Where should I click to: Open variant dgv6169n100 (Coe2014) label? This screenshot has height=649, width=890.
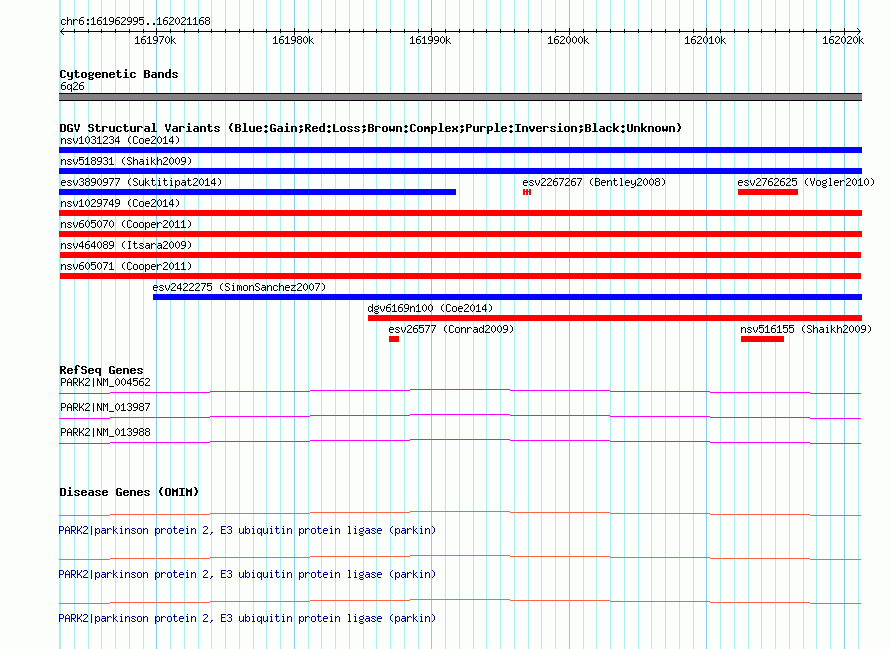pos(430,308)
